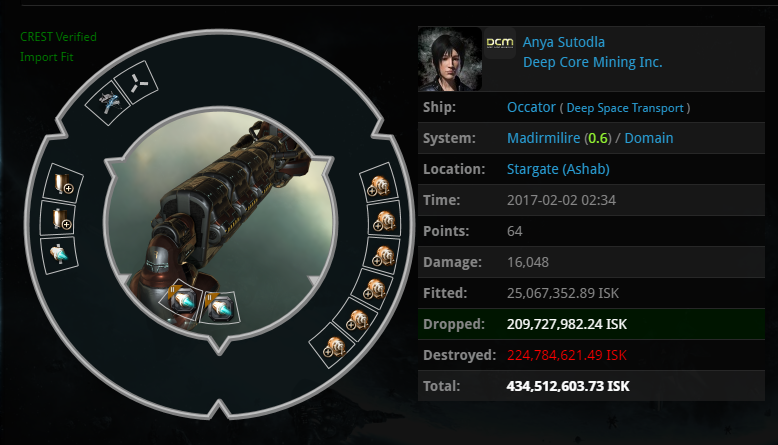Open Deep Core Mining Inc. corporation page
This screenshot has height=445, width=778.
coord(592,62)
